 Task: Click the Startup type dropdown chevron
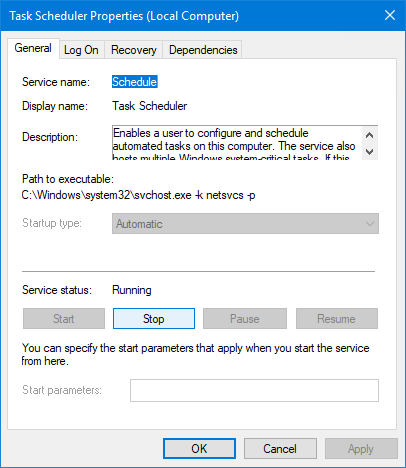pyautogui.click(x=370, y=224)
